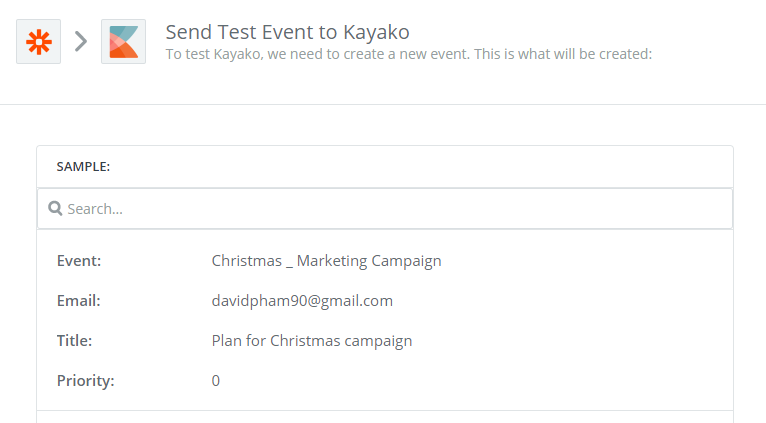Click the 'Christmas _ Marketing Campaign' value
Viewport: 766px width, 423px height.
(x=326, y=261)
